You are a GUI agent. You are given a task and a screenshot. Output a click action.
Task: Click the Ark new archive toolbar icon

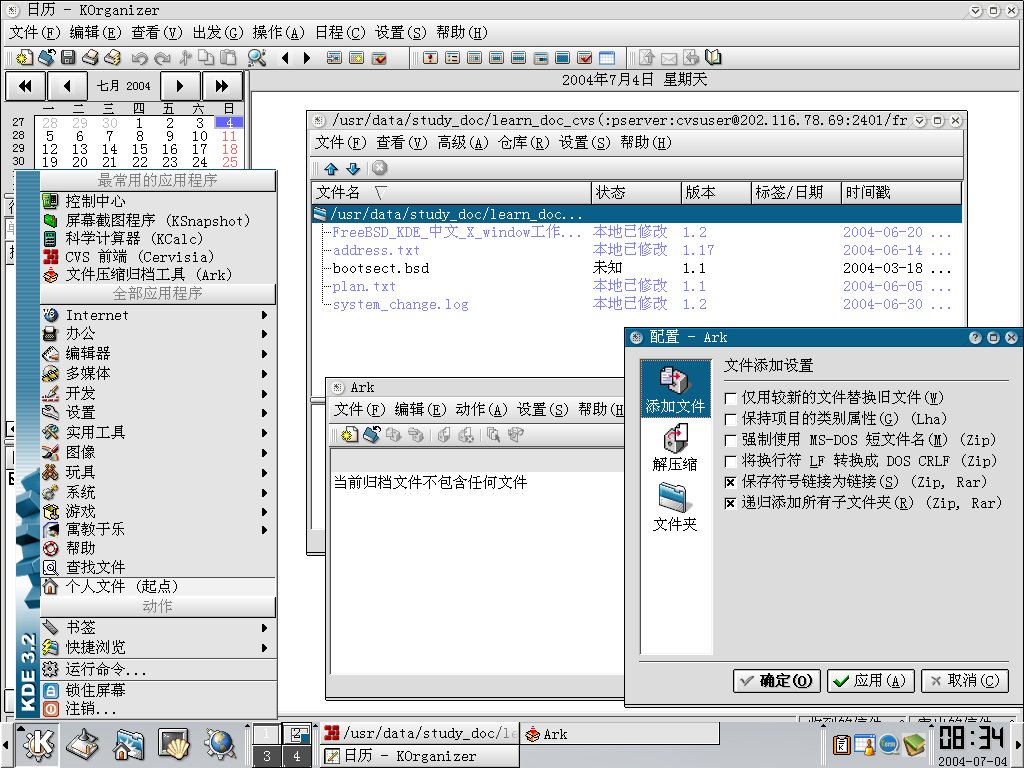(x=349, y=435)
